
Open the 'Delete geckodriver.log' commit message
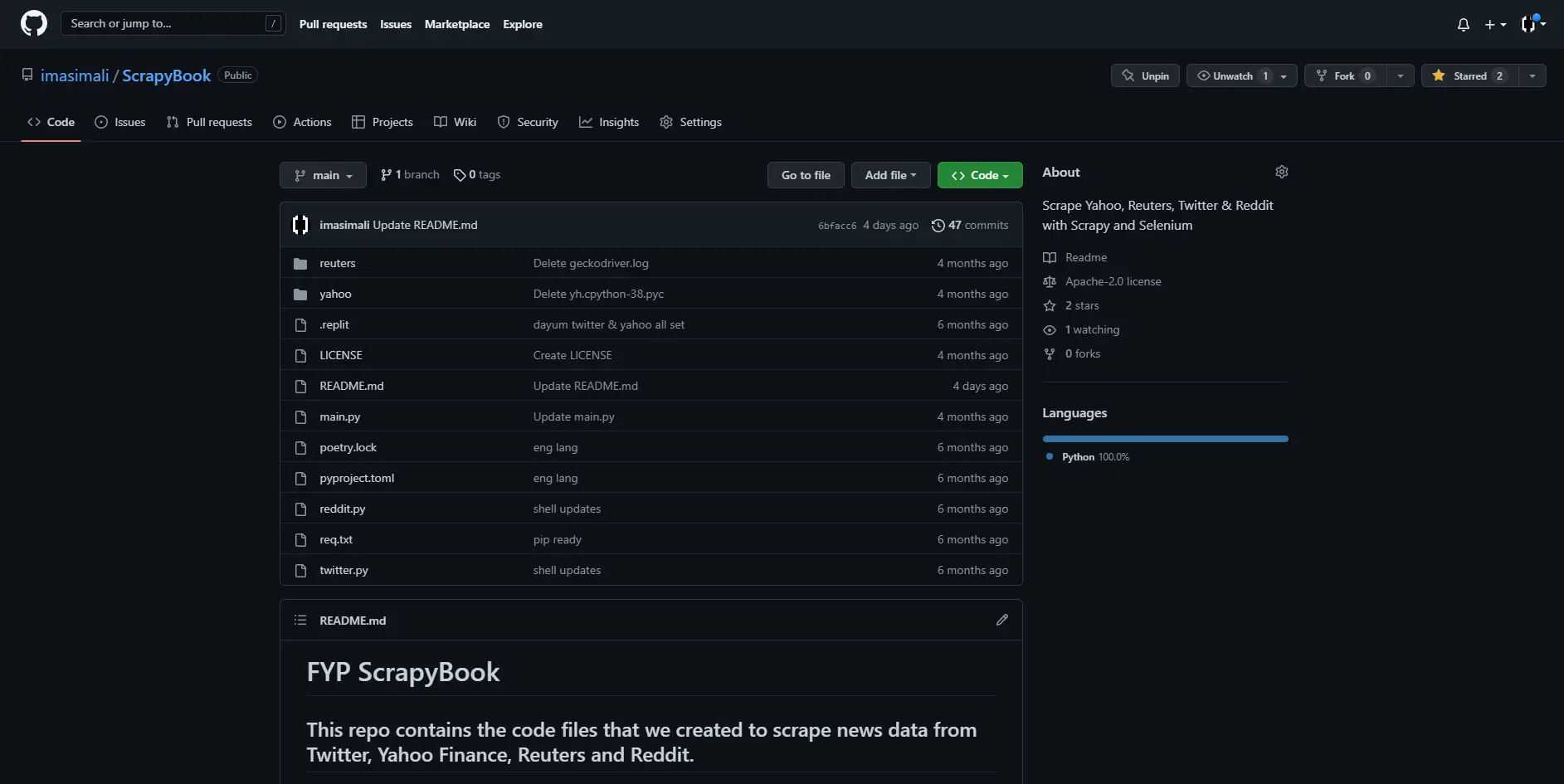(x=591, y=263)
